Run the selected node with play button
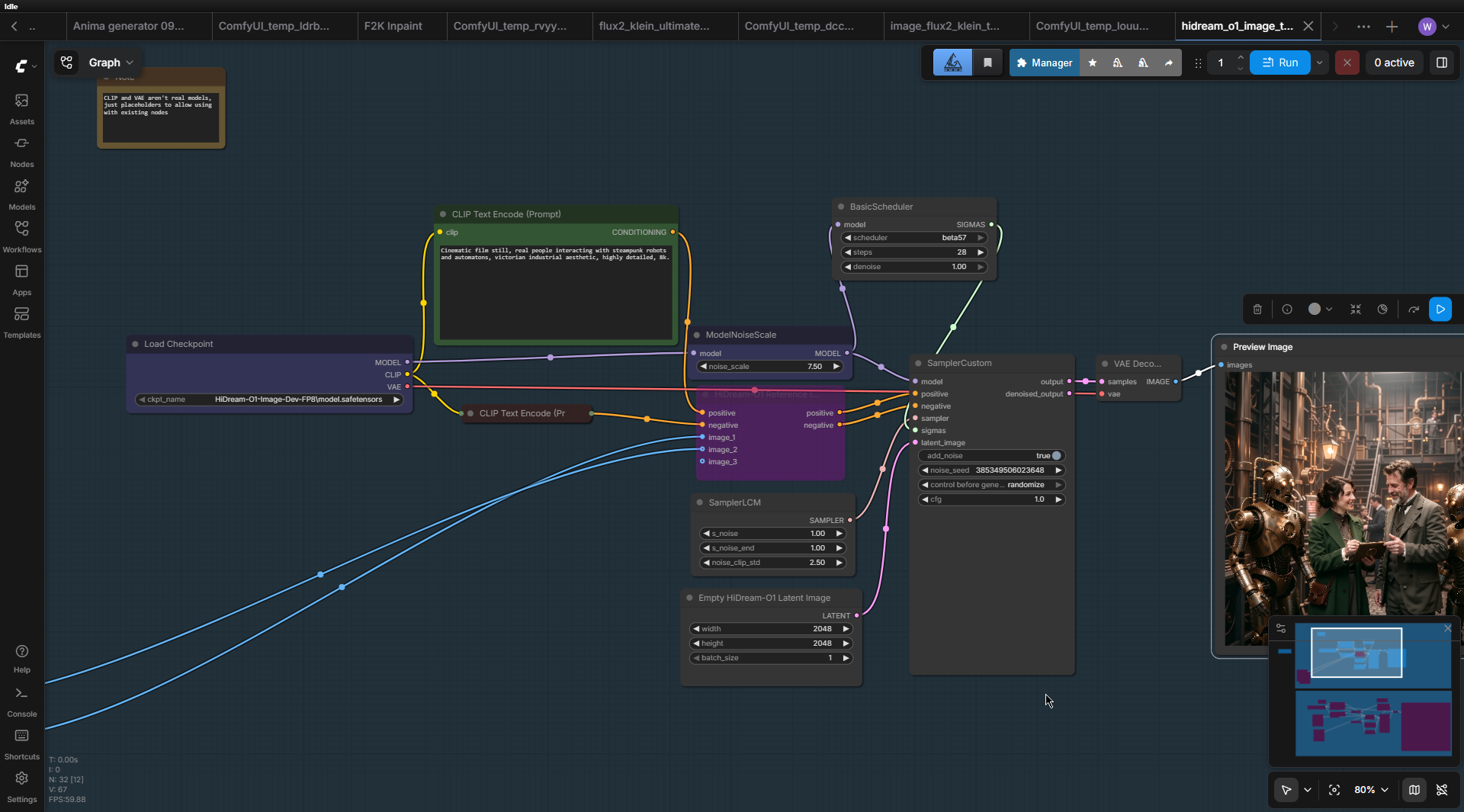This screenshot has height=812, width=1464. (x=1440, y=310)
